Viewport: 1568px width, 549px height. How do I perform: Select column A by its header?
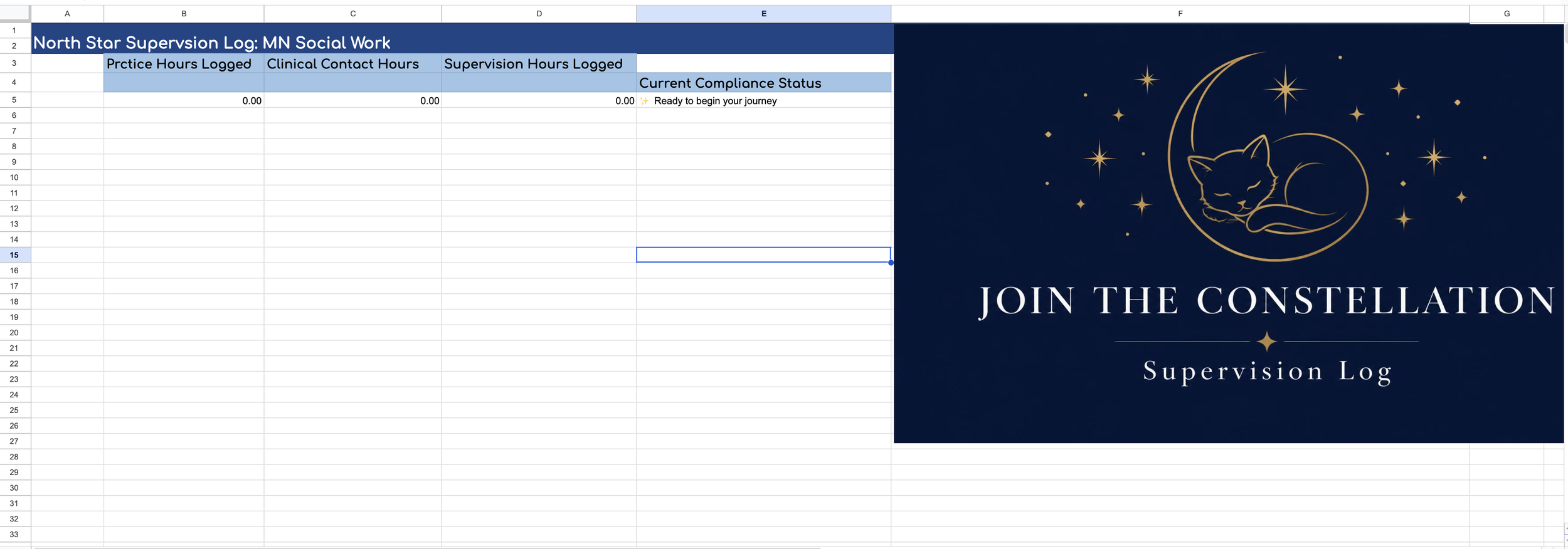[67, 14]
